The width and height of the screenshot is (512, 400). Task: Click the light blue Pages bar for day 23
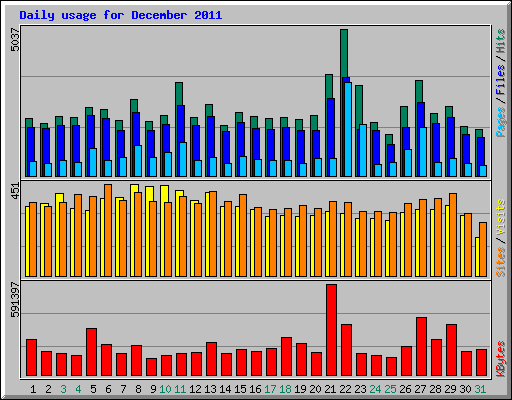pos(363,150)
